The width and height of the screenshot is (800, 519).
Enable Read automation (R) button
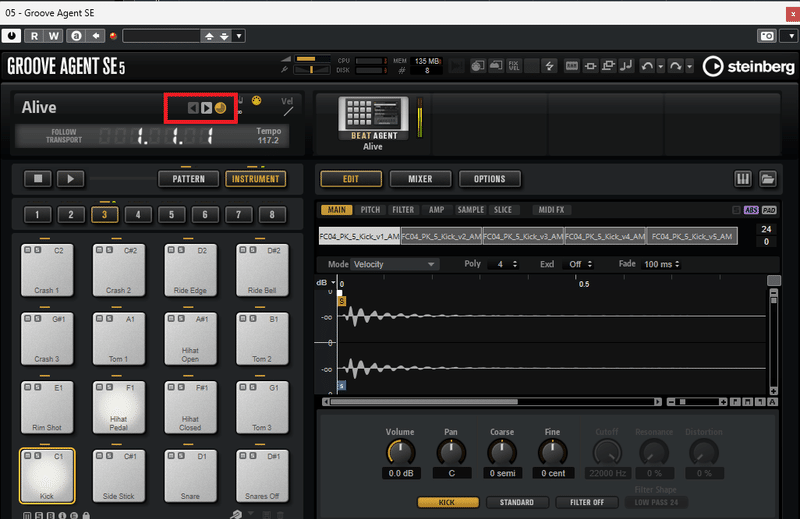point(34,36)
